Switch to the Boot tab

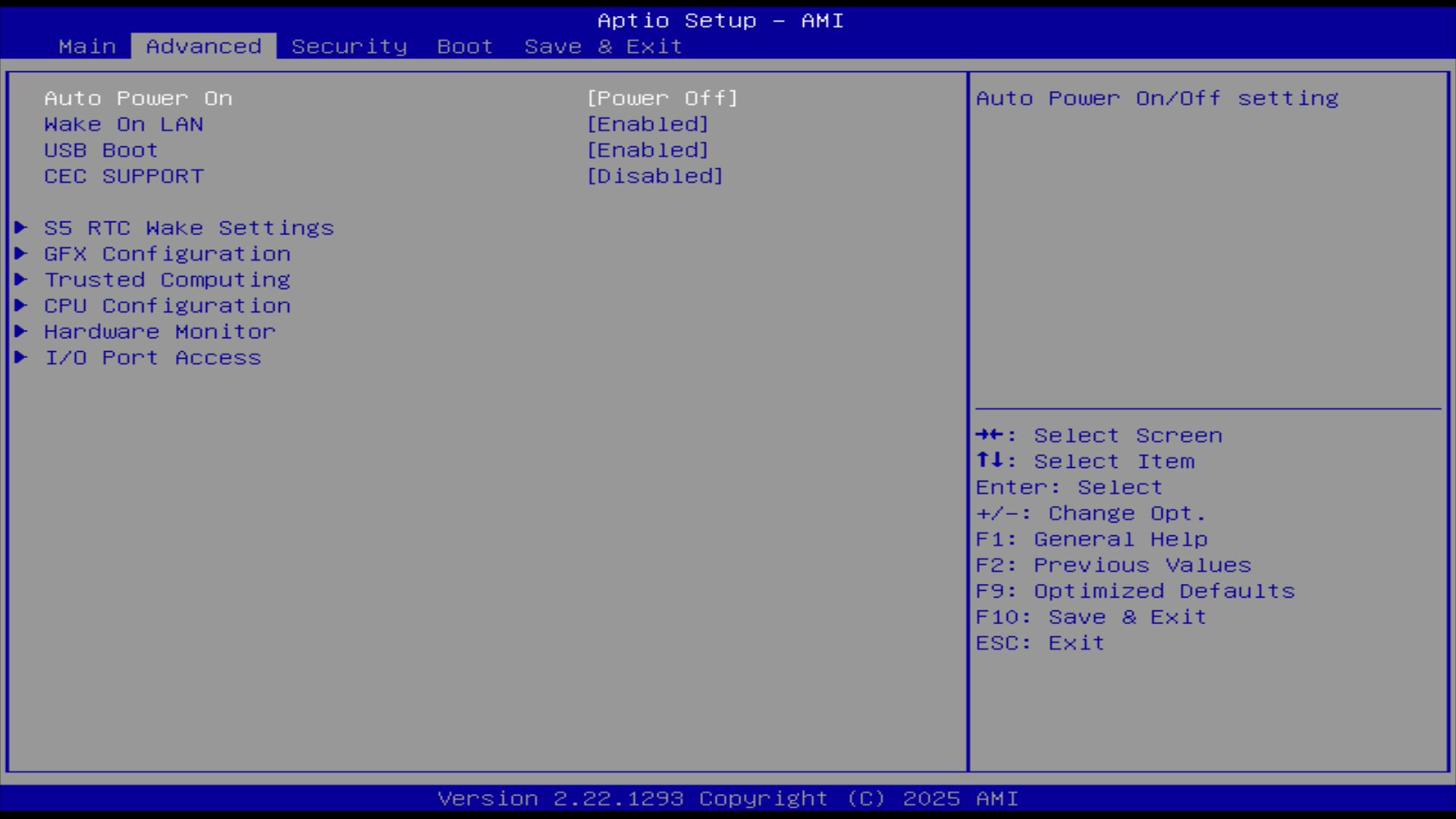pos(465,46)
